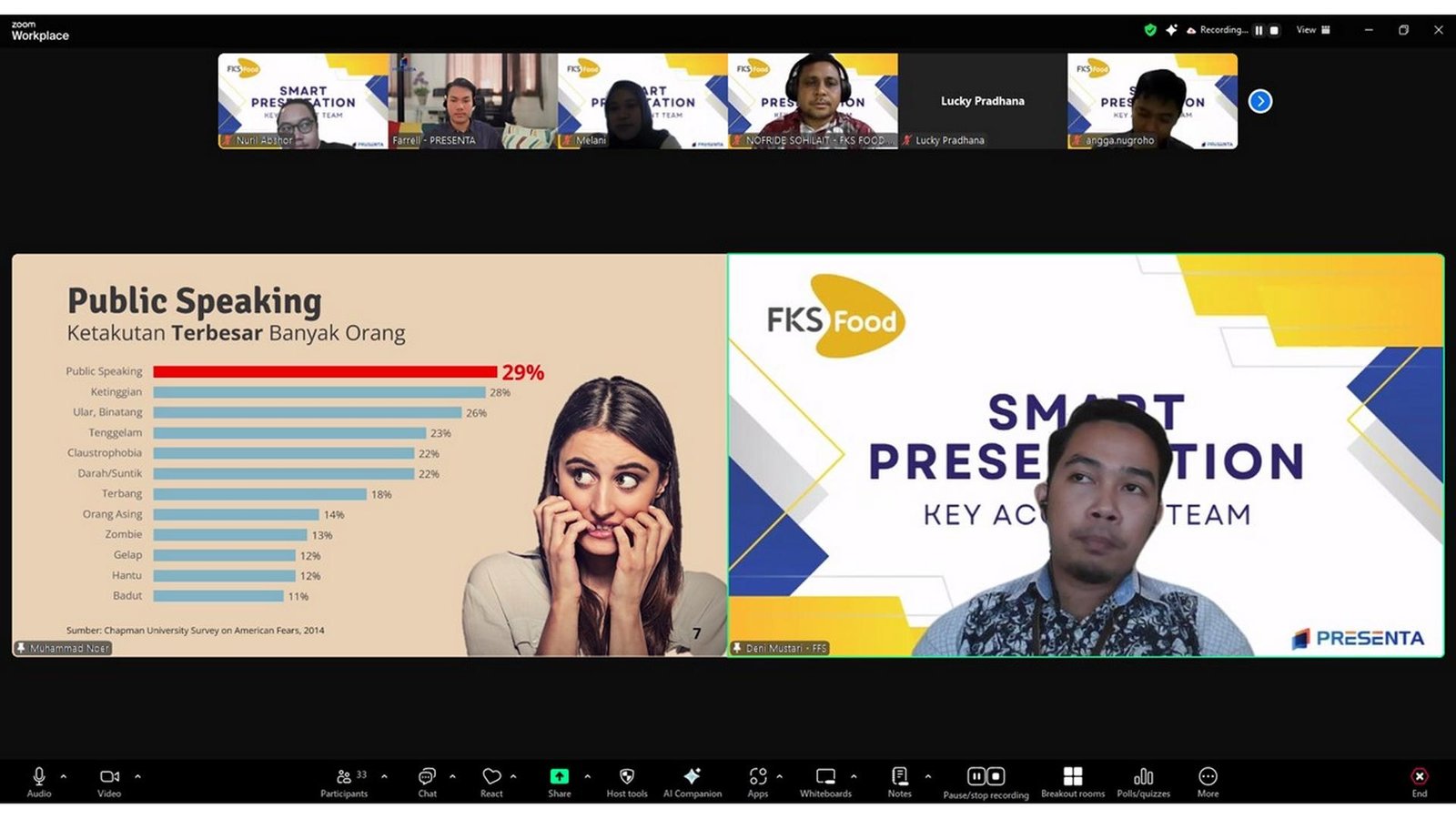Pause recording from the bottom toolbar

976,776
